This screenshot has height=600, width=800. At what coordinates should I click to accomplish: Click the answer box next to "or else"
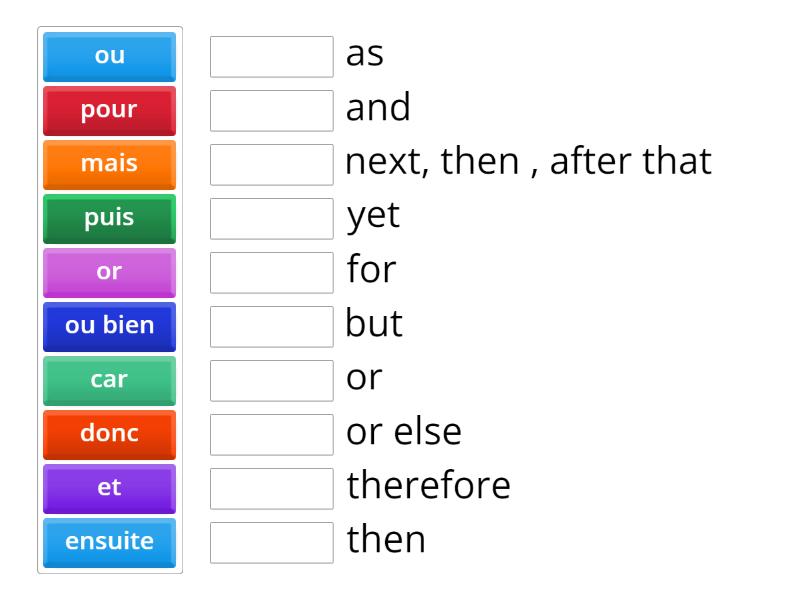pyautogui.click(x=271, y=432)
